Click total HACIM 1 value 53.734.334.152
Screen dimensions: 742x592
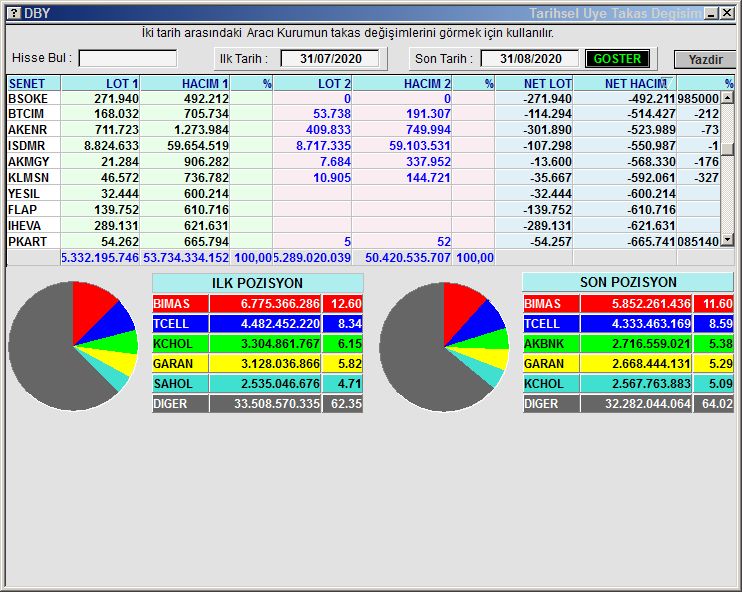click(186, 257)
